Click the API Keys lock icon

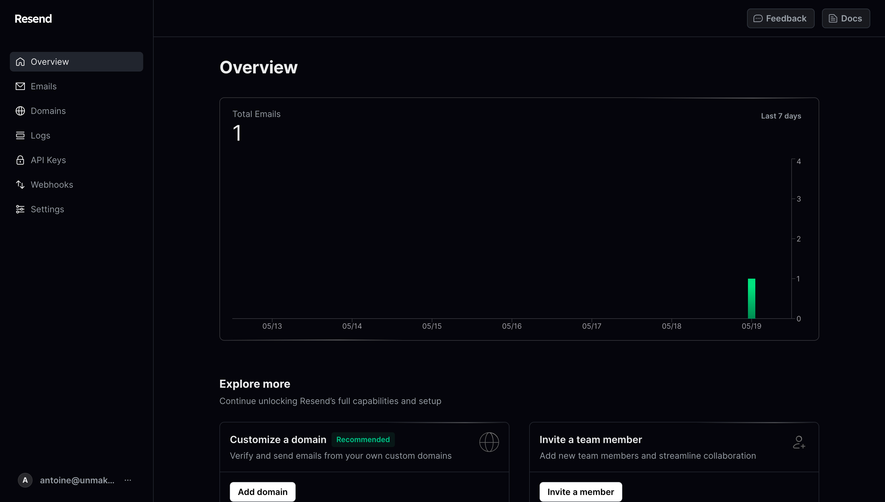[x=20, y=160]
